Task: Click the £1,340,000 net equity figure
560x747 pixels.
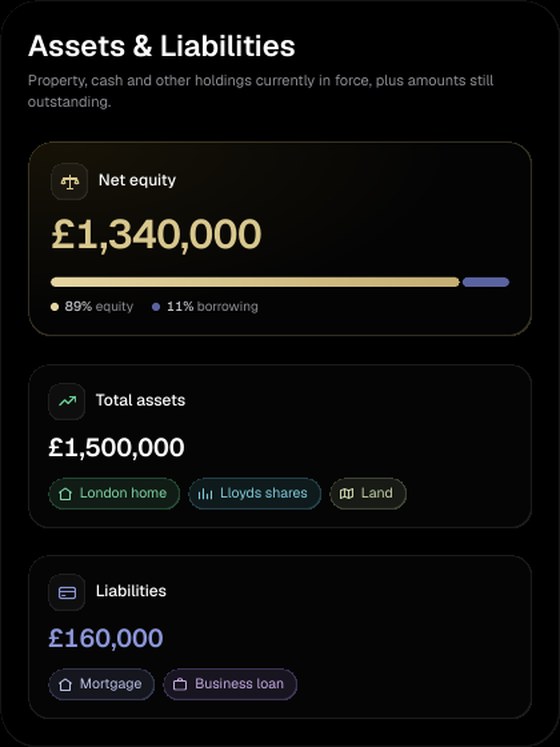Action: coord(156,234)
